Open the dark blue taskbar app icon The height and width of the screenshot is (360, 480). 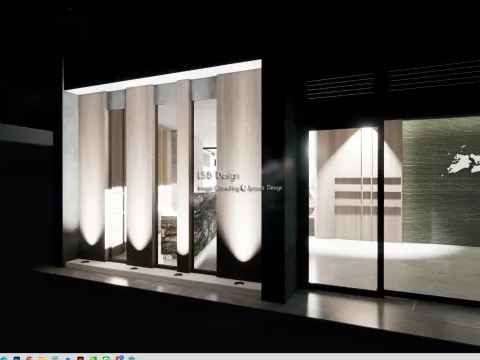click(17, 358)
